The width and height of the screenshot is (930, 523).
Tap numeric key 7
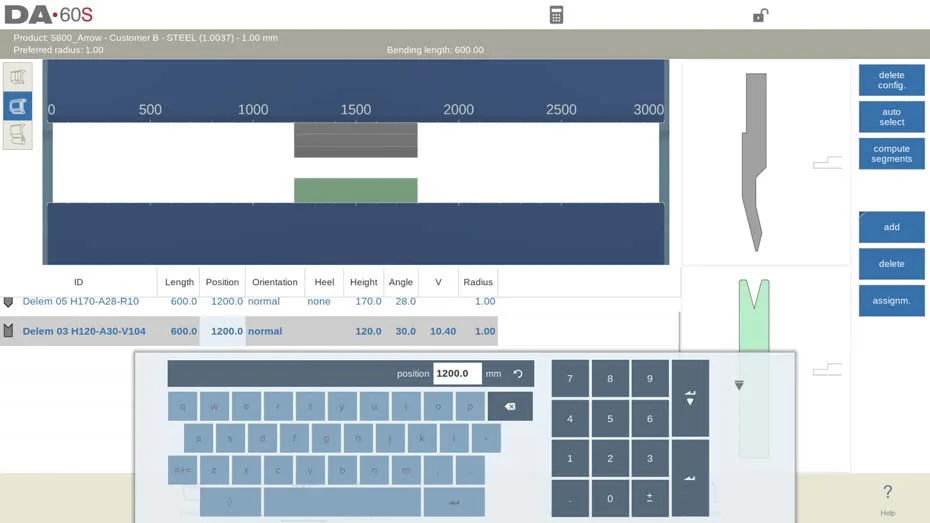[x=570, y=378]
